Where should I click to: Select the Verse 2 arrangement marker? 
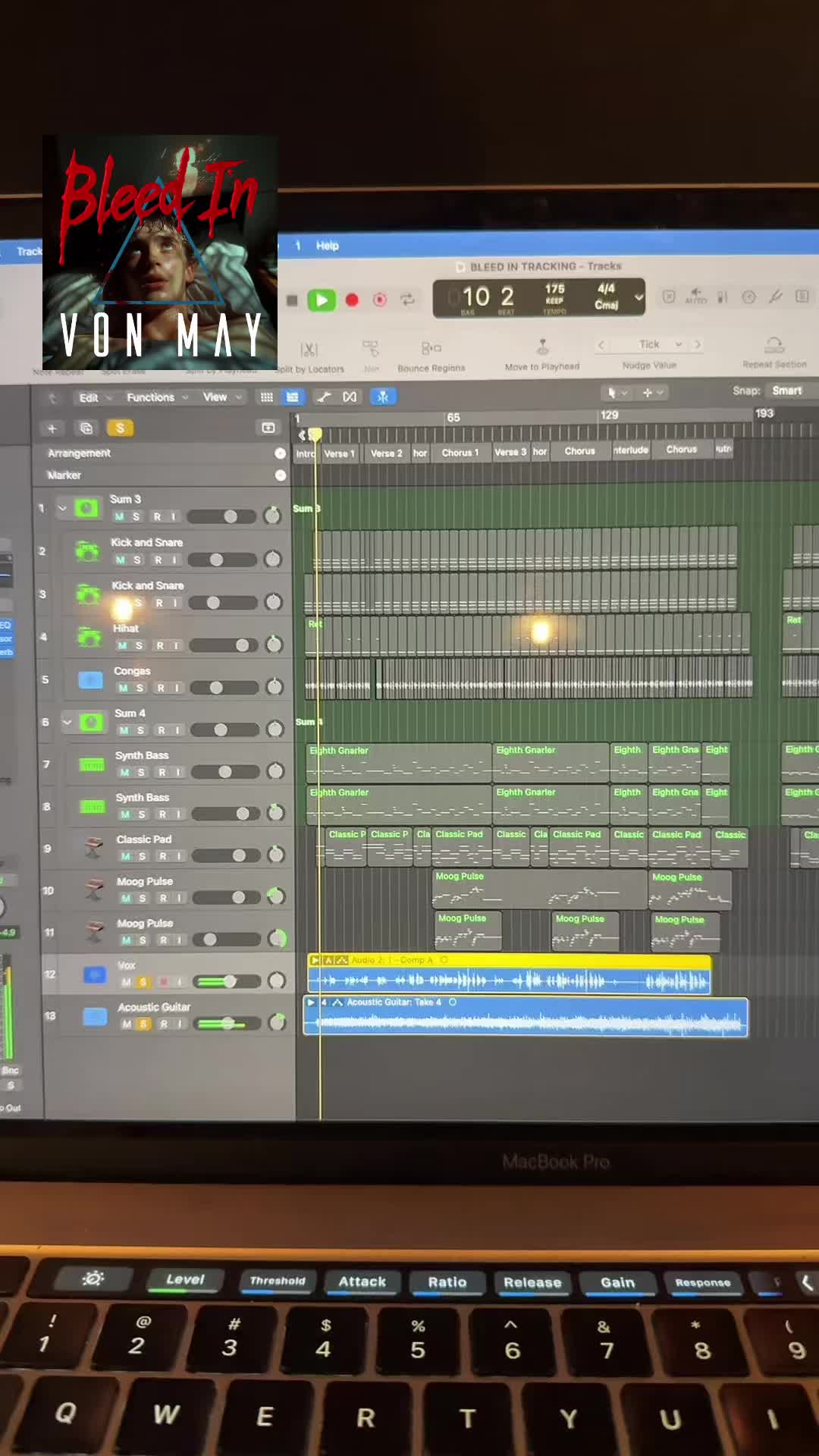(x=386, y=453)
